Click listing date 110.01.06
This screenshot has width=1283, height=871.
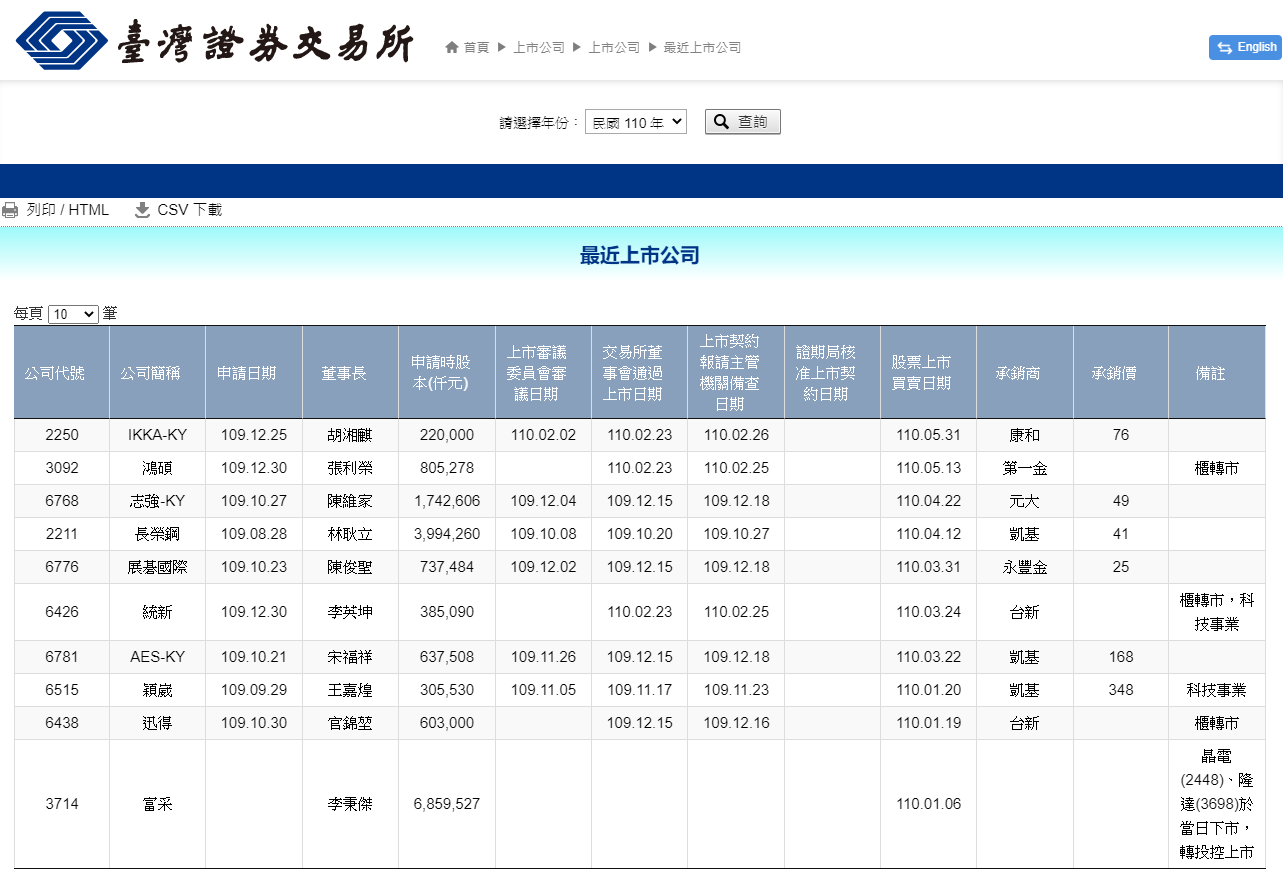928,804
